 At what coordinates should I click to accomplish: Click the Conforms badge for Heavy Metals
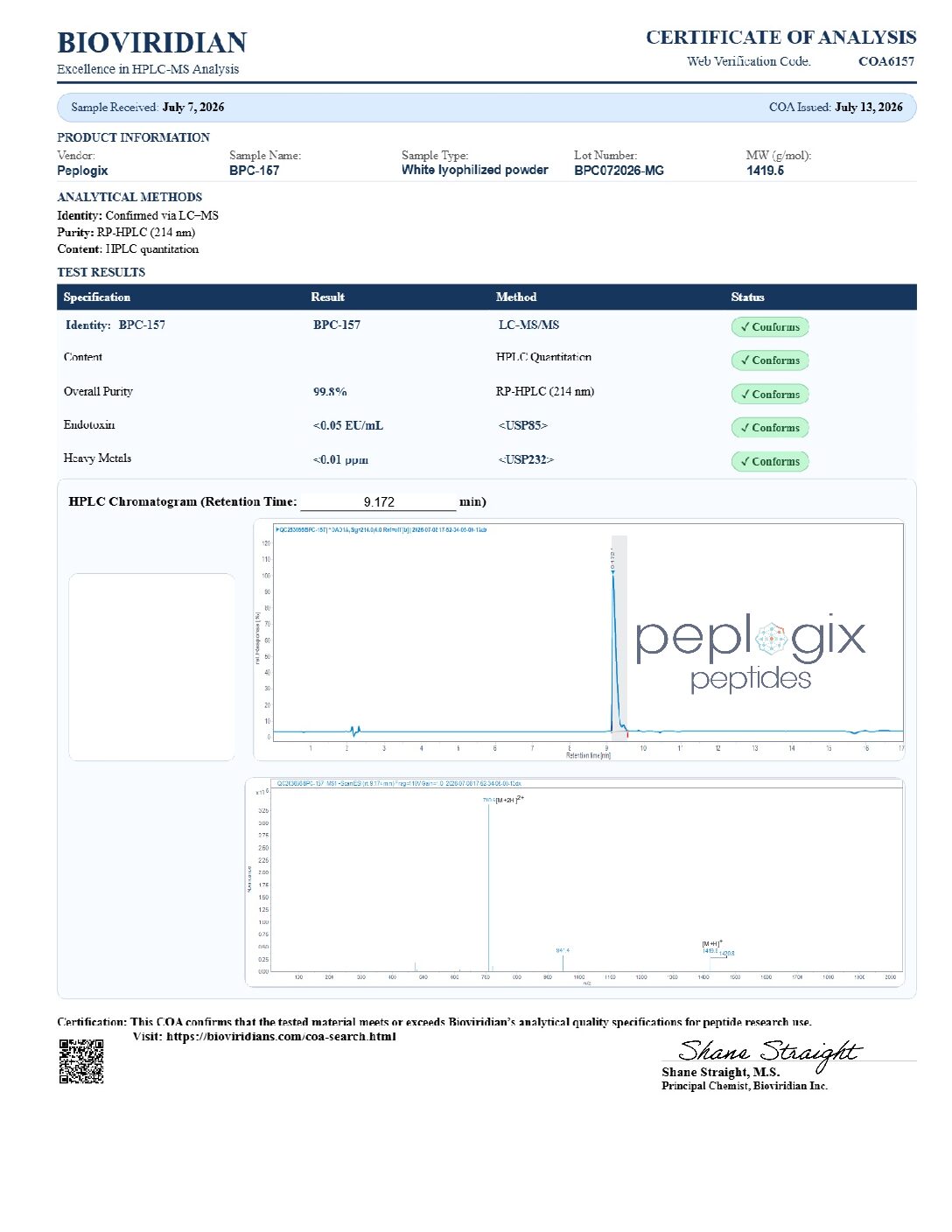click(770, 462)
